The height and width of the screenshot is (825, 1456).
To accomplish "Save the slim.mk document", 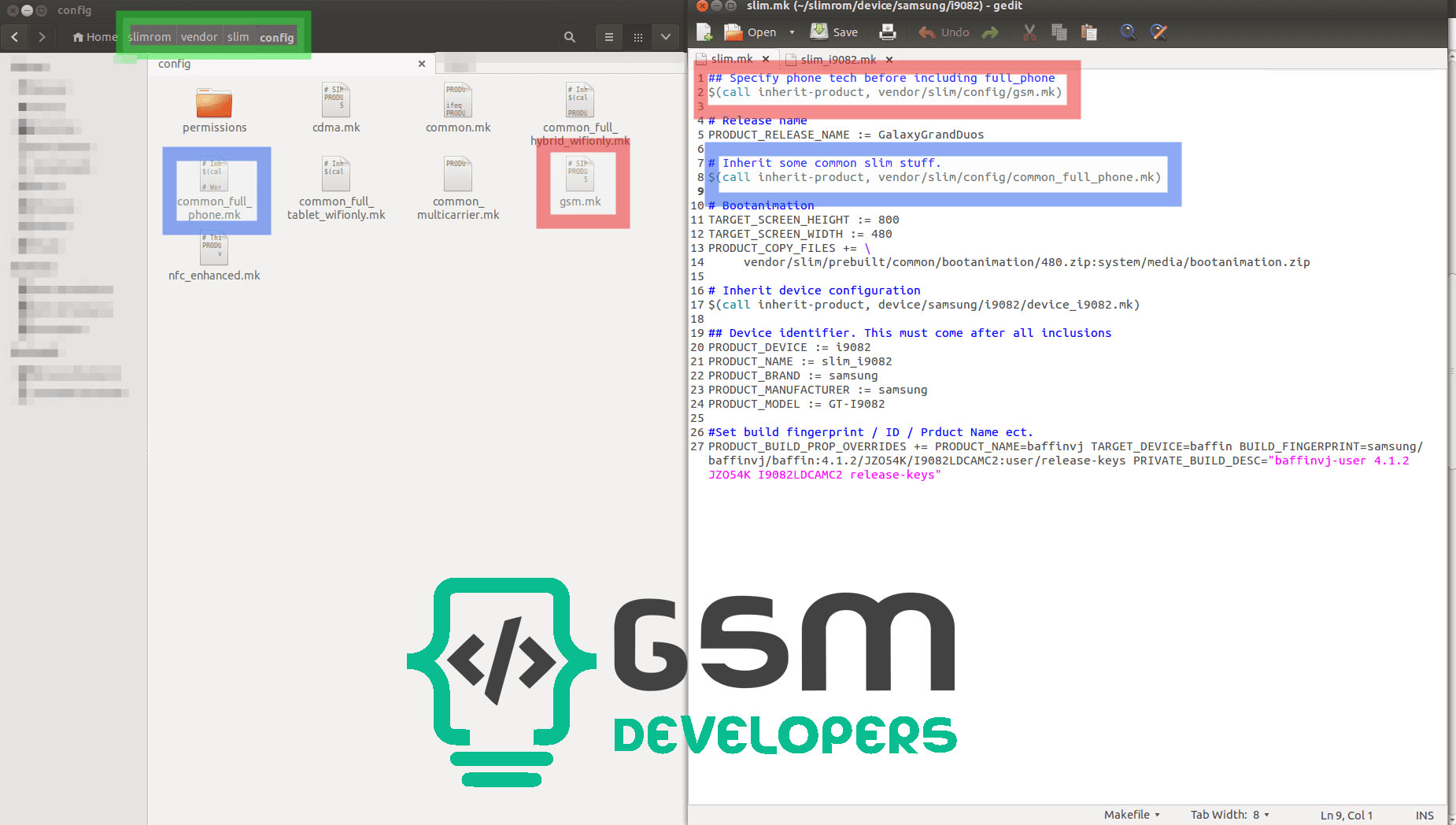I will click(x=834, y=32).
